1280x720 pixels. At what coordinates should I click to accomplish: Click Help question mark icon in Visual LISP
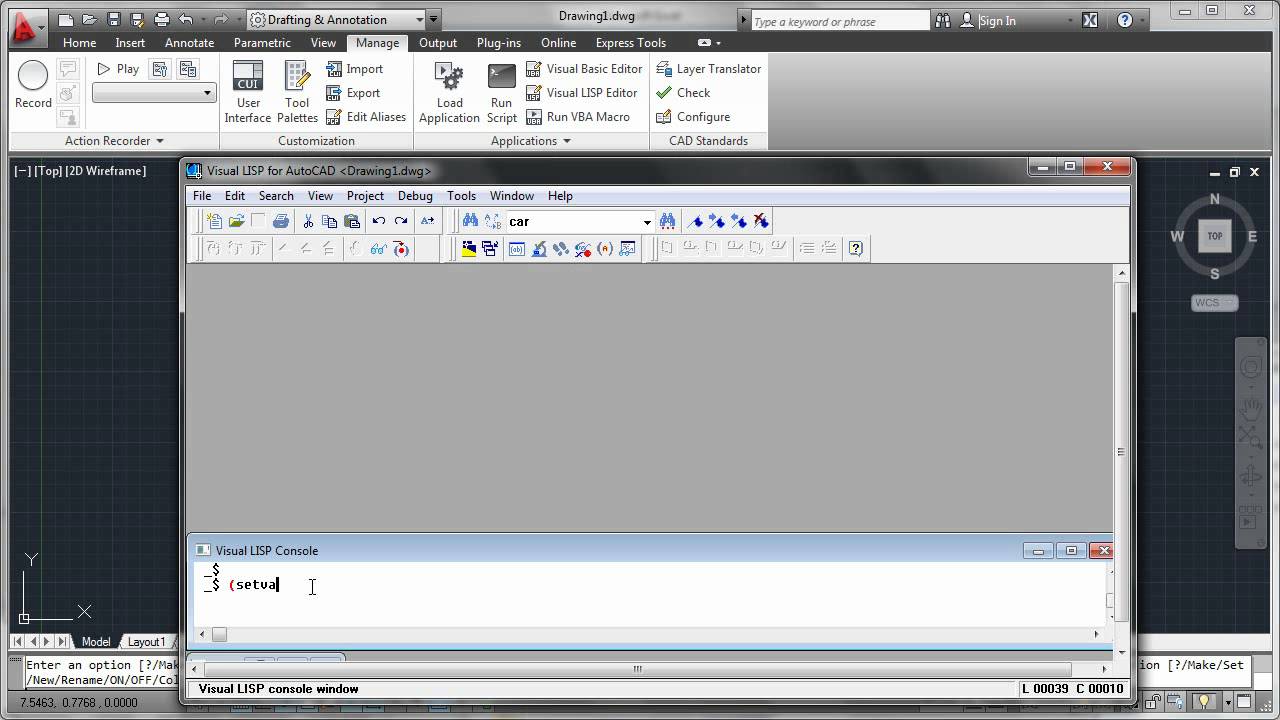856,249
